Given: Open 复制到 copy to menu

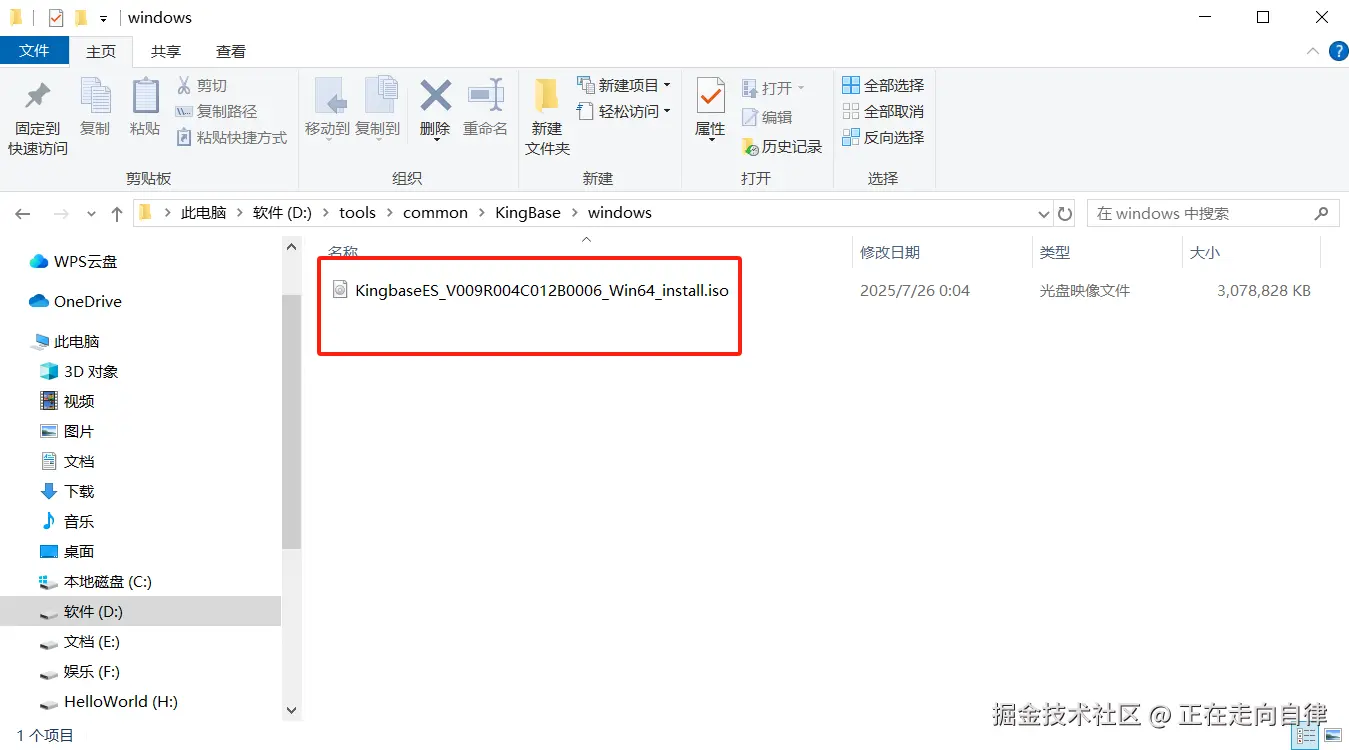Looking at the screenshot, I should coord(378,110).
